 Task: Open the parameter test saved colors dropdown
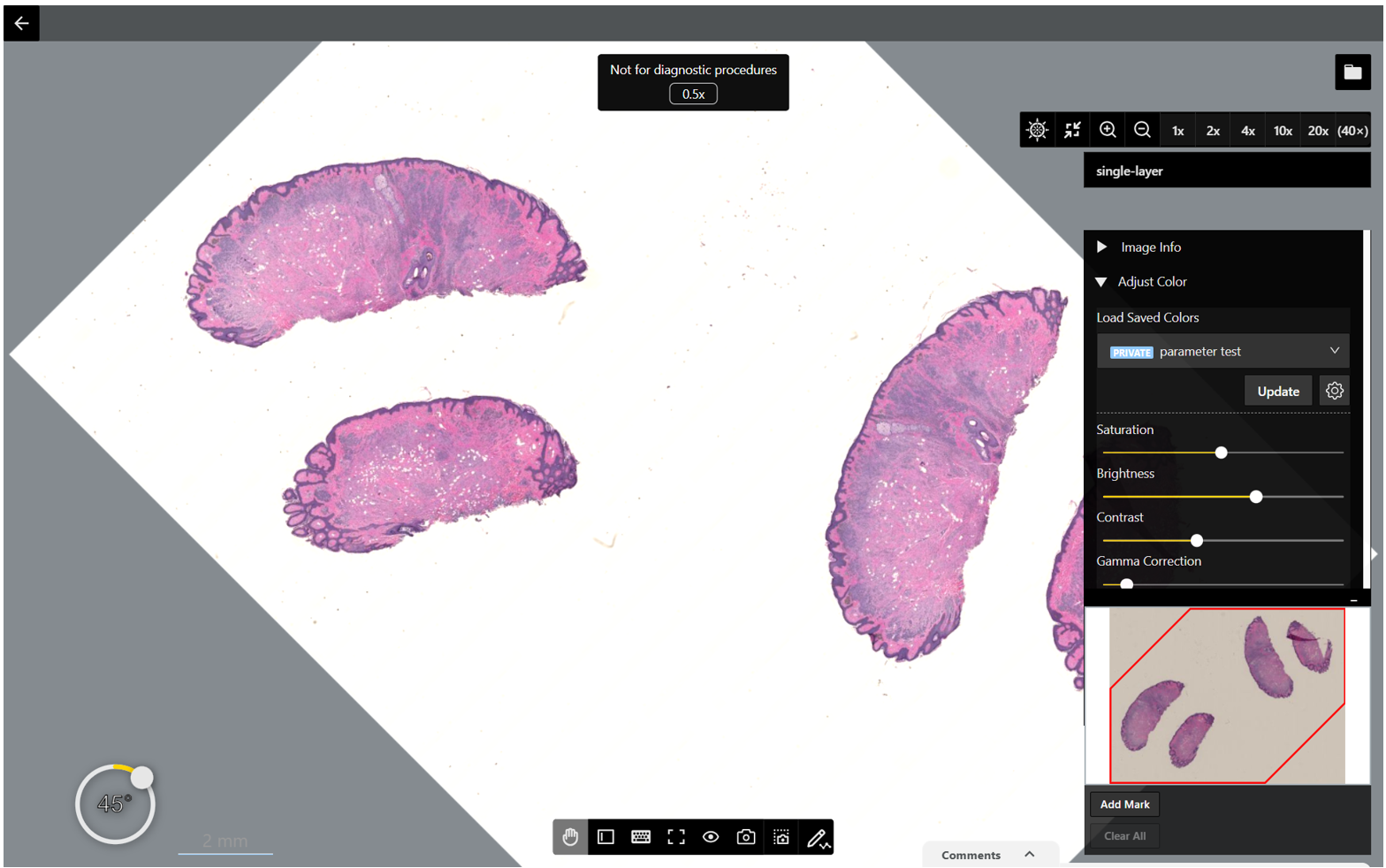[x=1223, y=351]
